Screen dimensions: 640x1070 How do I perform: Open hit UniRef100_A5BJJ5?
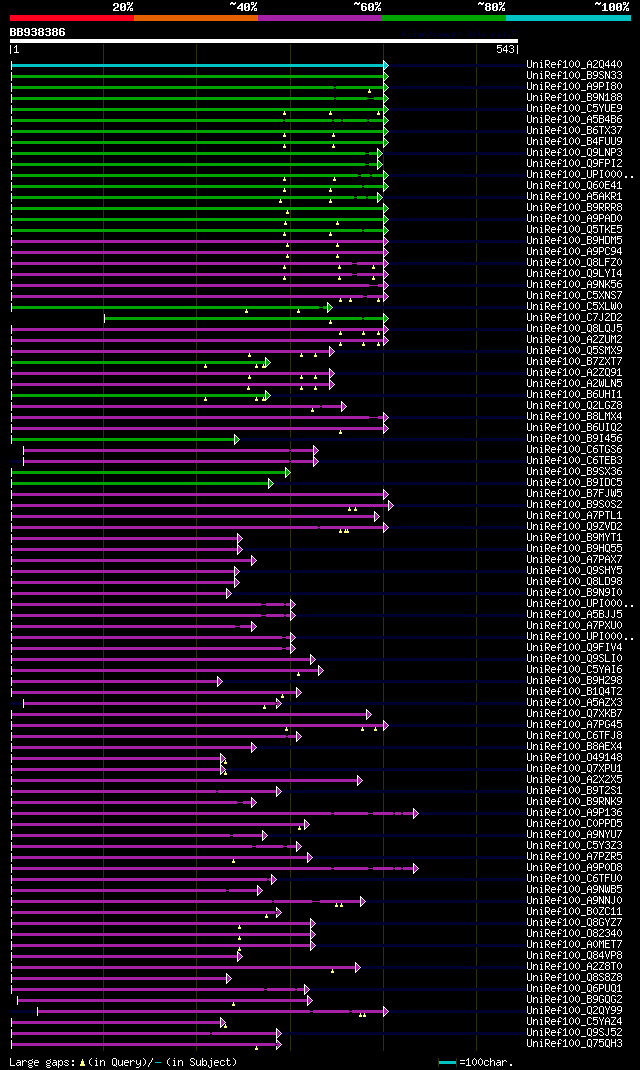574,615
